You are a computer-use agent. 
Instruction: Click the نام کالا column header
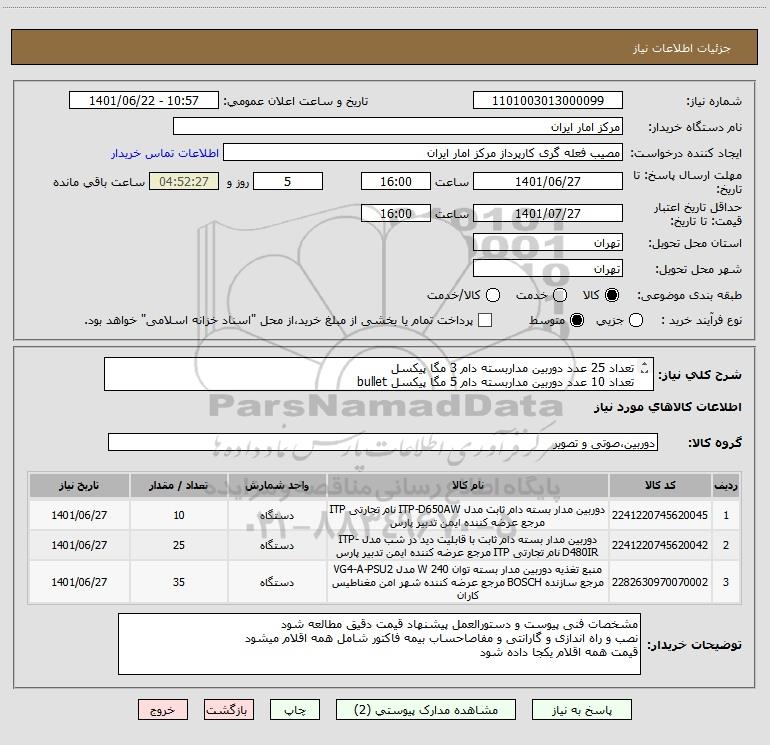pyautogui.click(x=468, y=485)
